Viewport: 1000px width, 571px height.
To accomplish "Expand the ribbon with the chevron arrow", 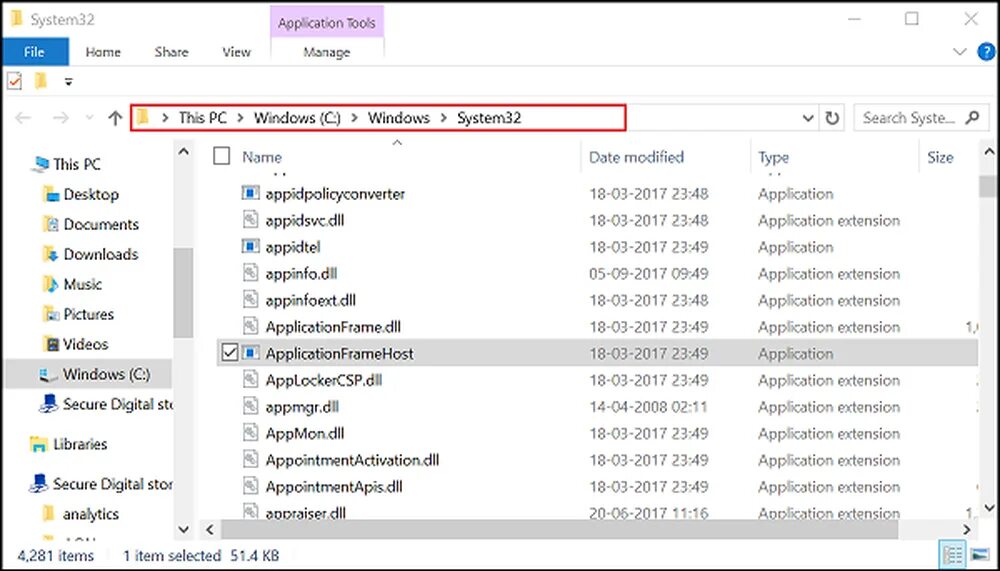I will pos(959,52).
